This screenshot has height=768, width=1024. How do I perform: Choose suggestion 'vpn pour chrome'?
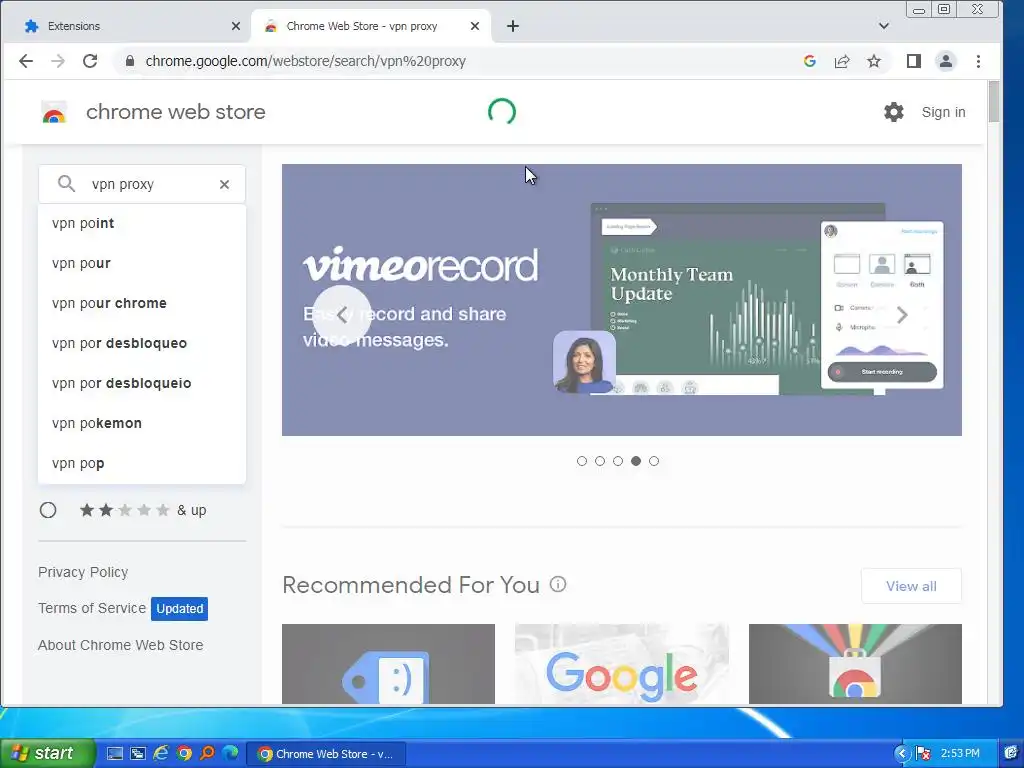tap(142, 303)
